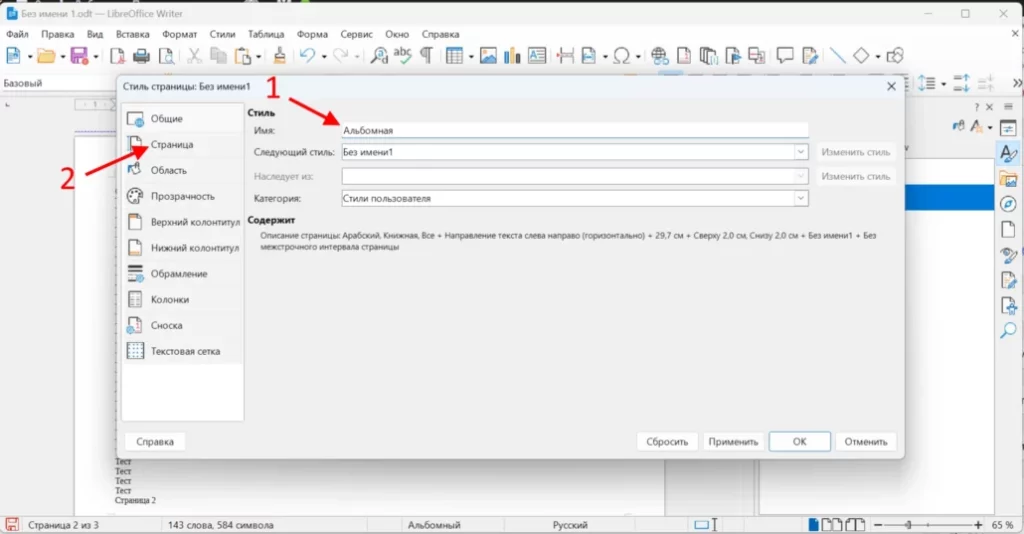Open the 'Формат' menu
The height and width of the screenshot is (534, 1024).
pyautogui.click(x=180, y=34)
